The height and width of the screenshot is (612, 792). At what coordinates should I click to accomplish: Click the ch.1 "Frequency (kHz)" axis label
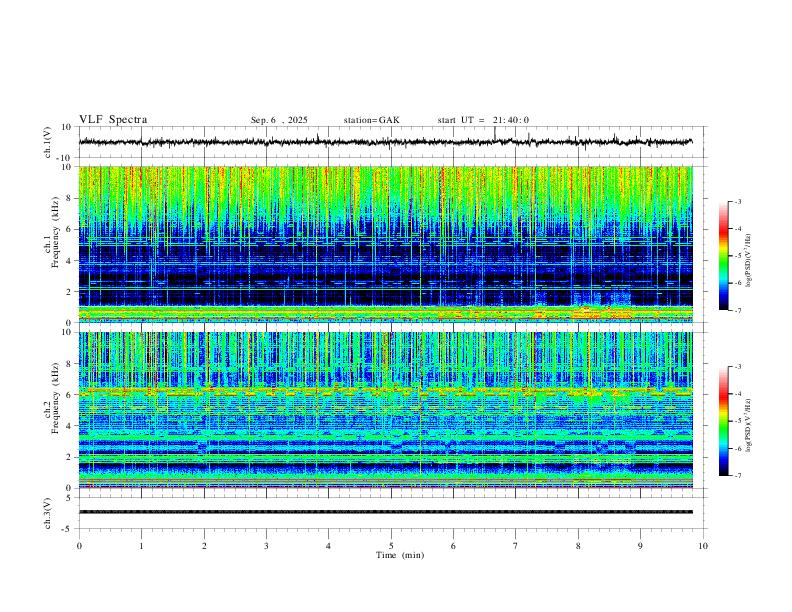(x=56, y=233)
